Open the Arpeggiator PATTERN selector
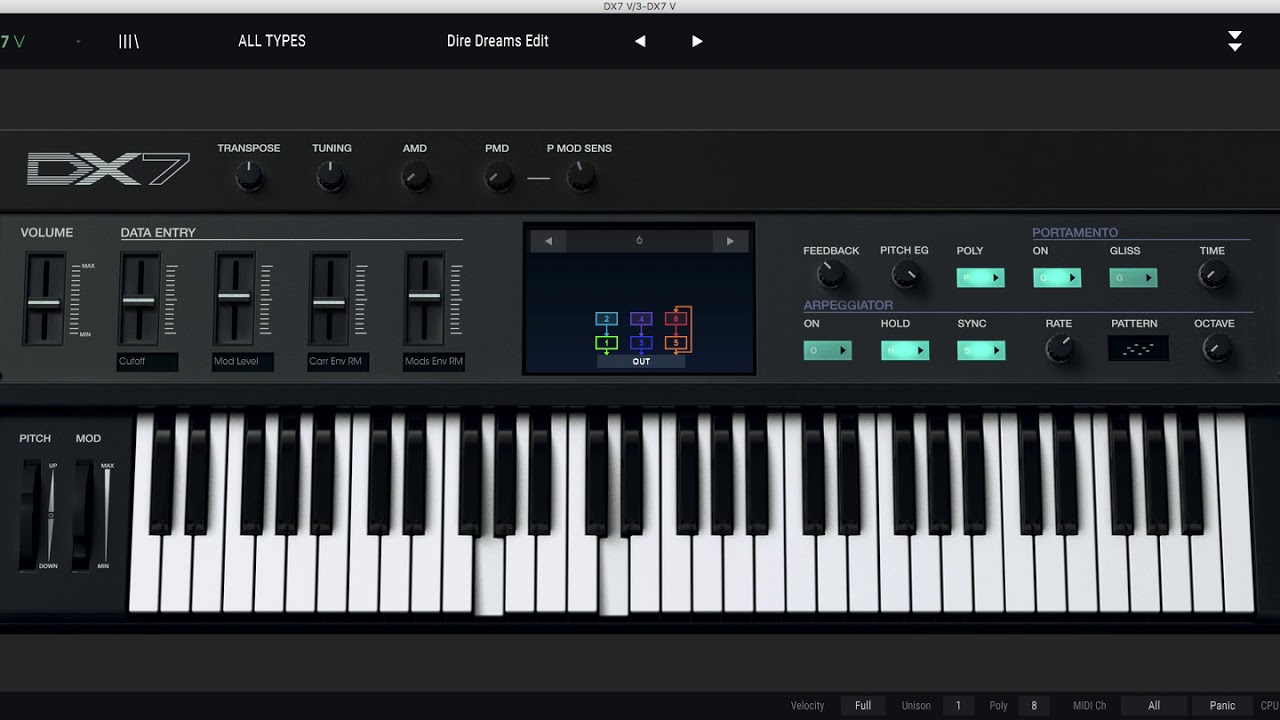The image size is (1280, 720). point(1138,348)
